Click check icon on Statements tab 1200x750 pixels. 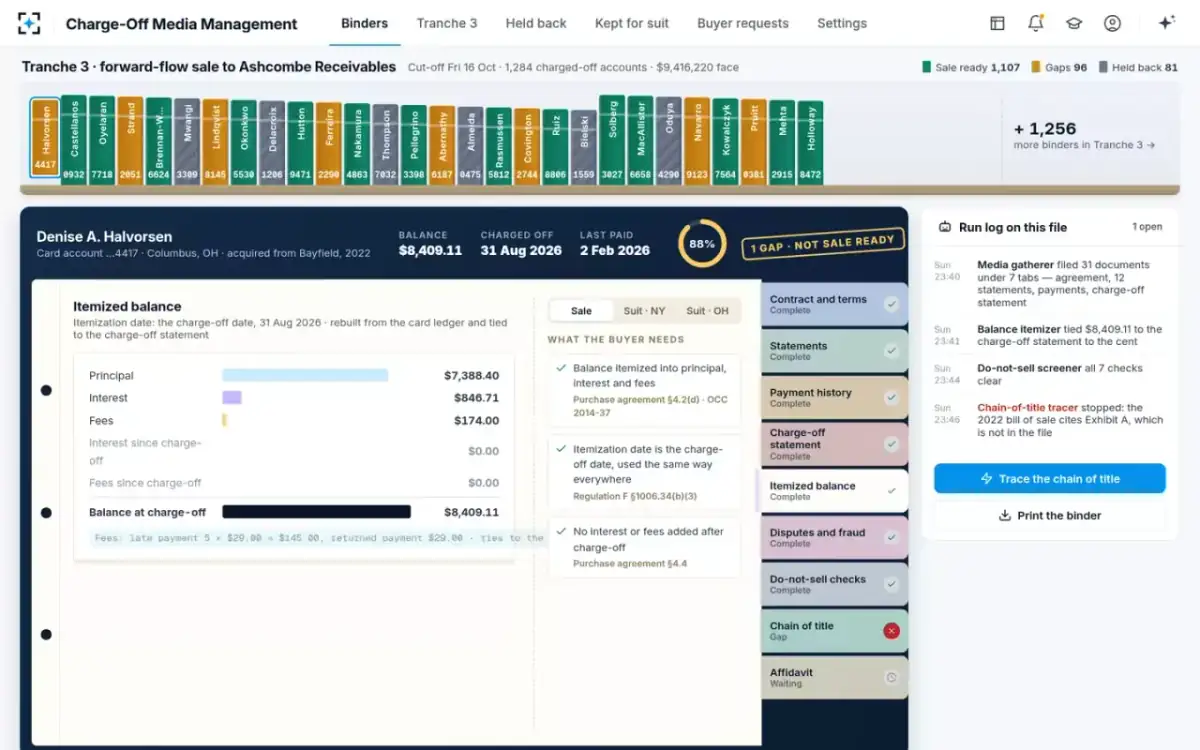click(x=891, y=351)
